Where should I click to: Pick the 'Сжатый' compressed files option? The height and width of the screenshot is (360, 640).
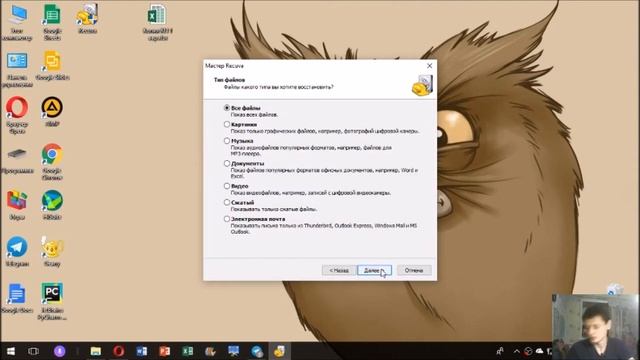pos(227,202)
